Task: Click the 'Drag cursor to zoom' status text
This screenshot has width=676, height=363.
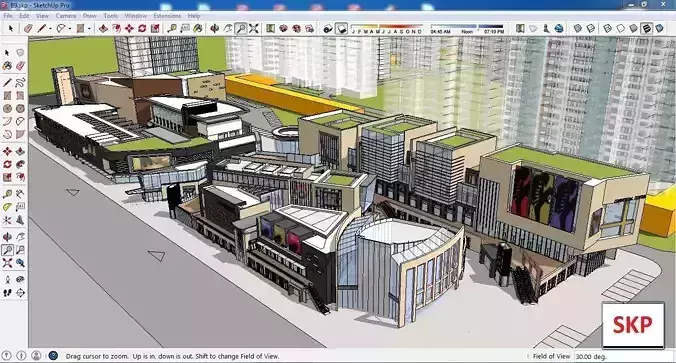Action: click(x=172, y=356)
